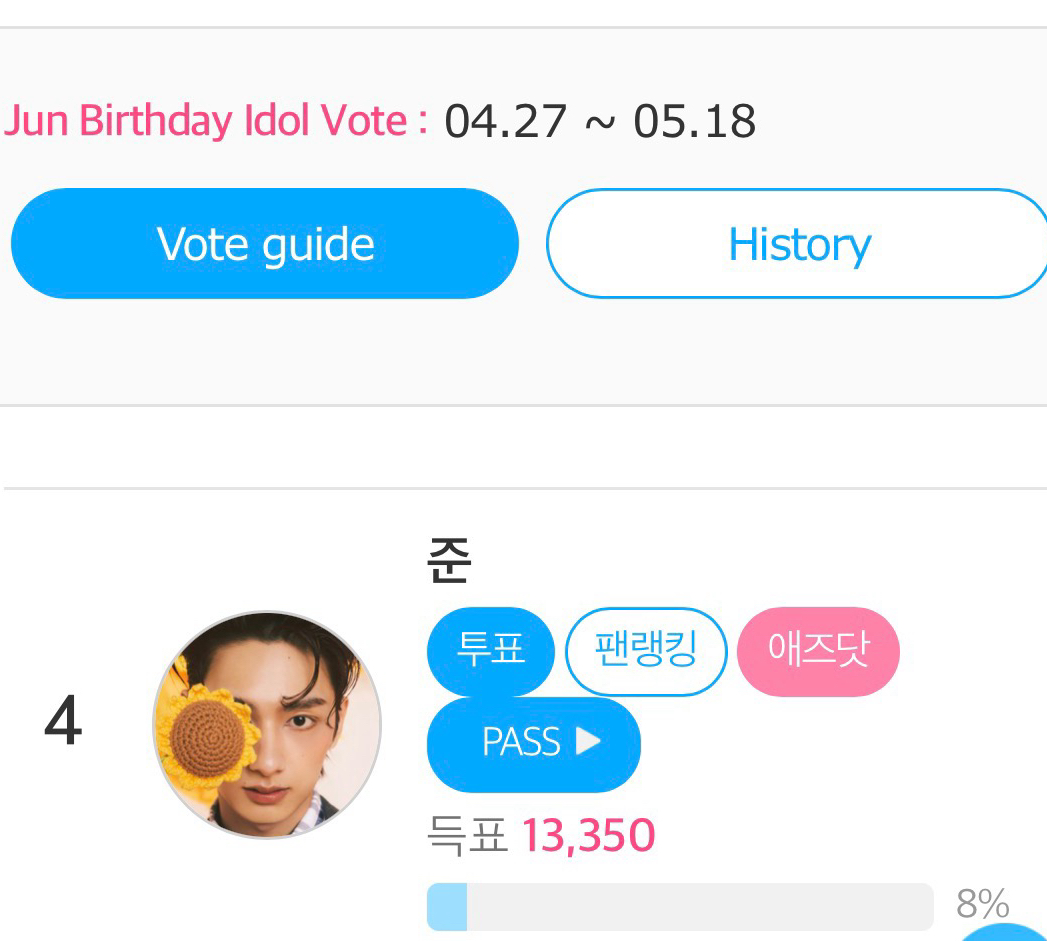Click the rank number 4
Image resolution: width=1047 pixels, height=941 pixels.
(62, 723)
